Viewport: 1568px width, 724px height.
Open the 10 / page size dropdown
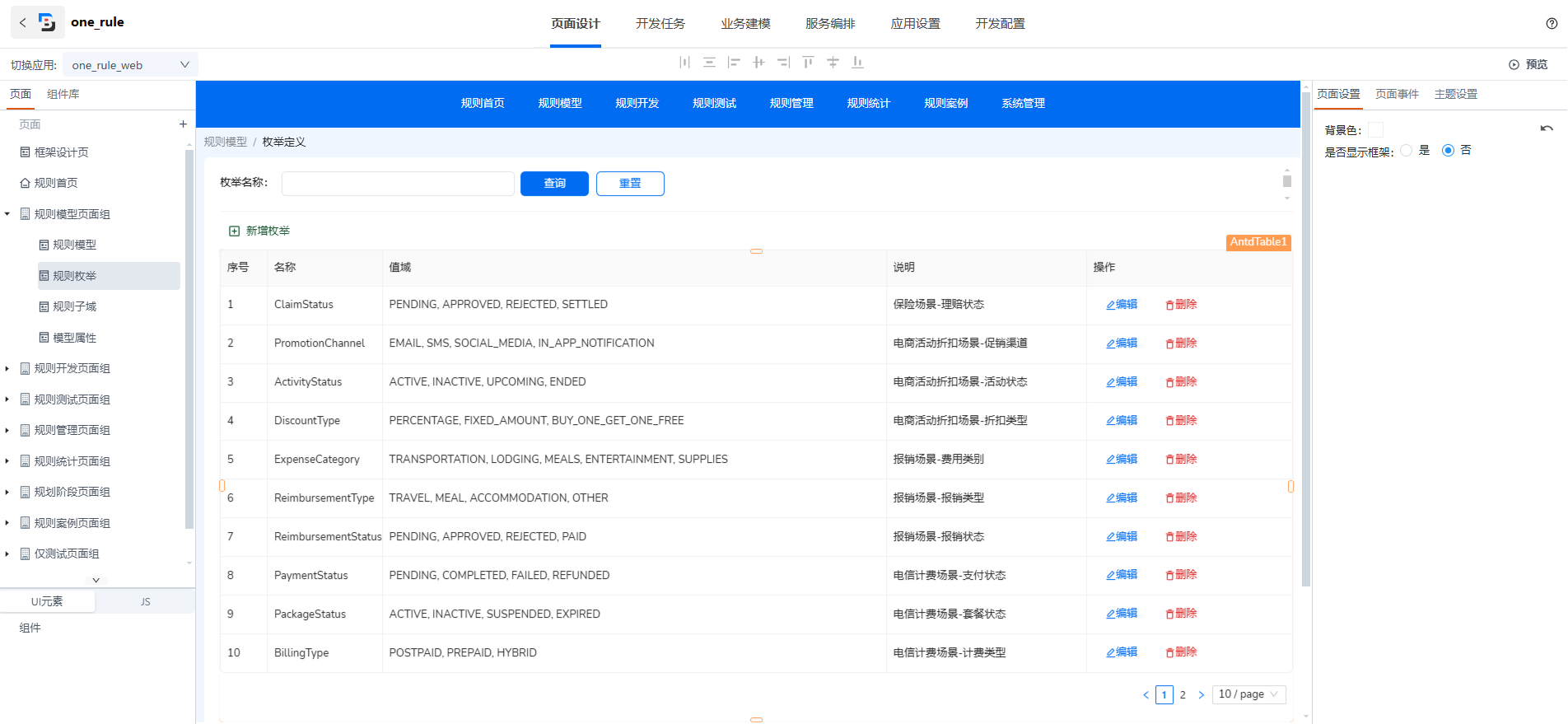(x=1248, y=694)
